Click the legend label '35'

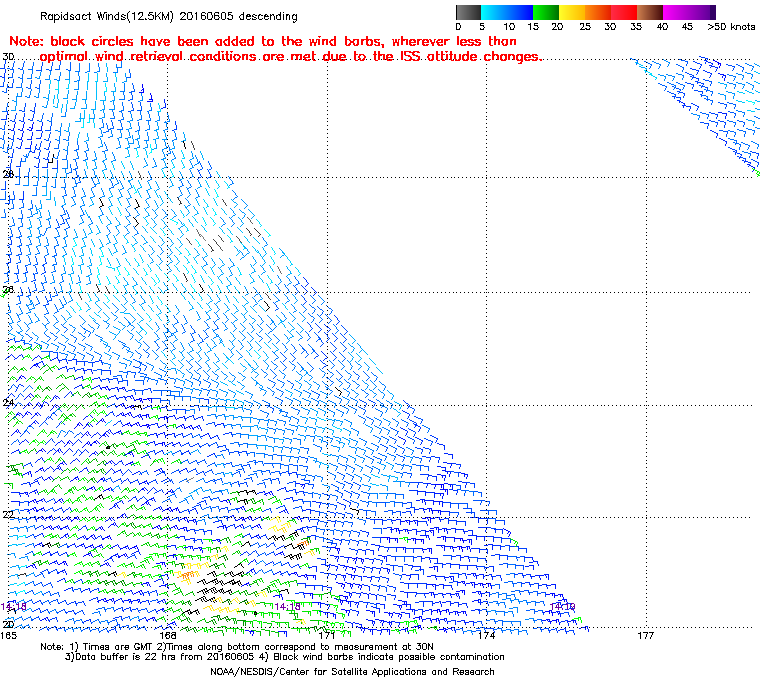tap(636, 27)
